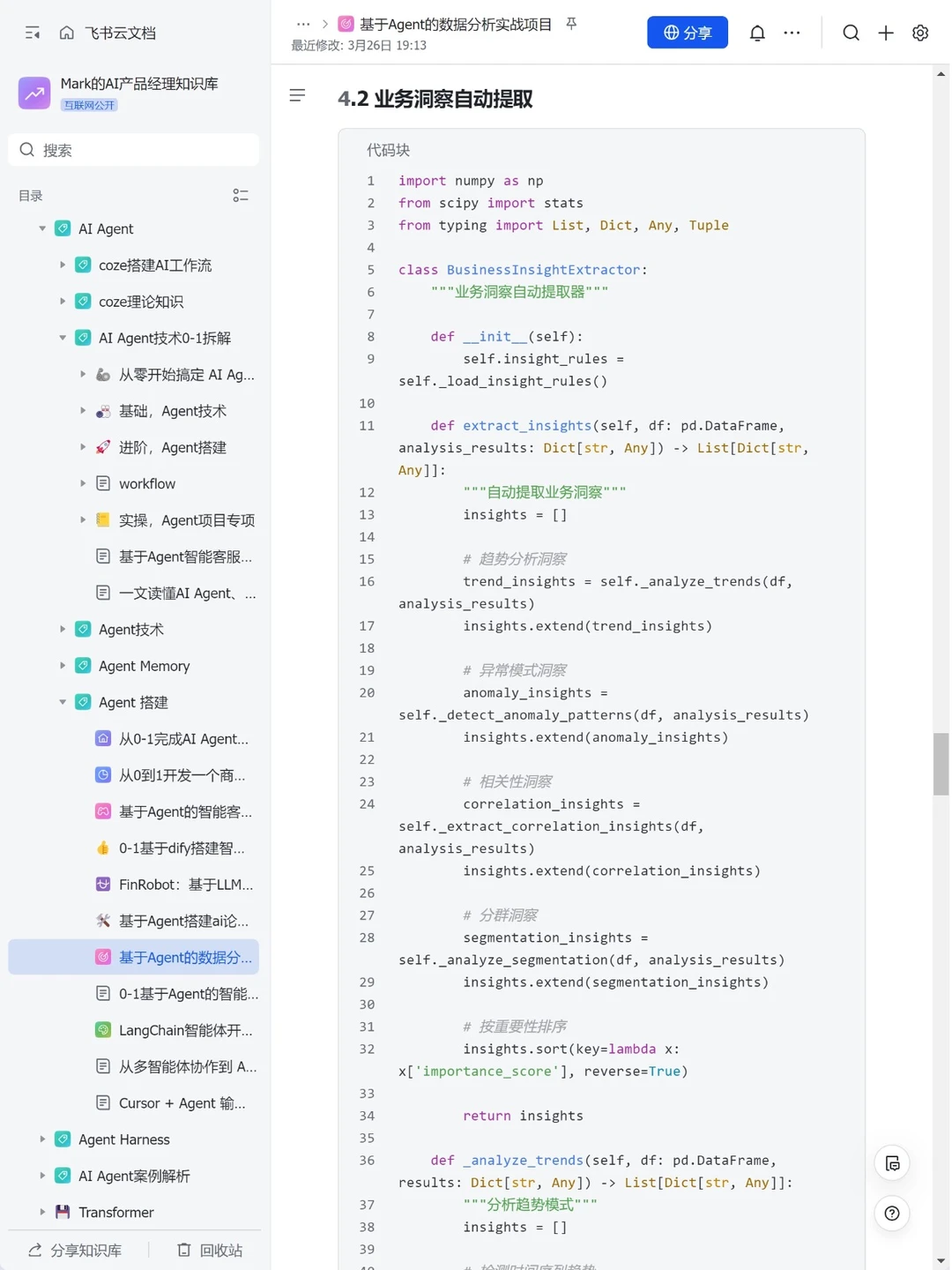Pin the document with the pushpin icon
The width and height of the screenshot is (952, 1270).
click(x=571, y=24)
